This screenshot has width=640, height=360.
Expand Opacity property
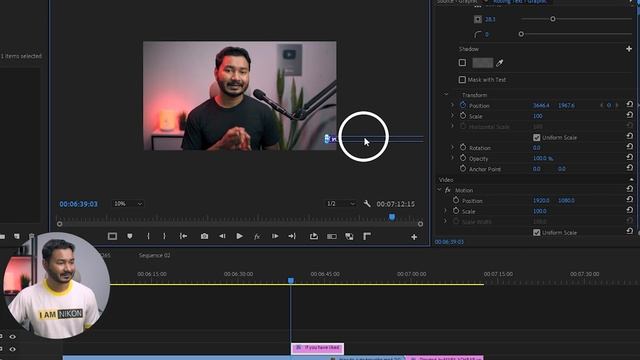coord(452,158)
